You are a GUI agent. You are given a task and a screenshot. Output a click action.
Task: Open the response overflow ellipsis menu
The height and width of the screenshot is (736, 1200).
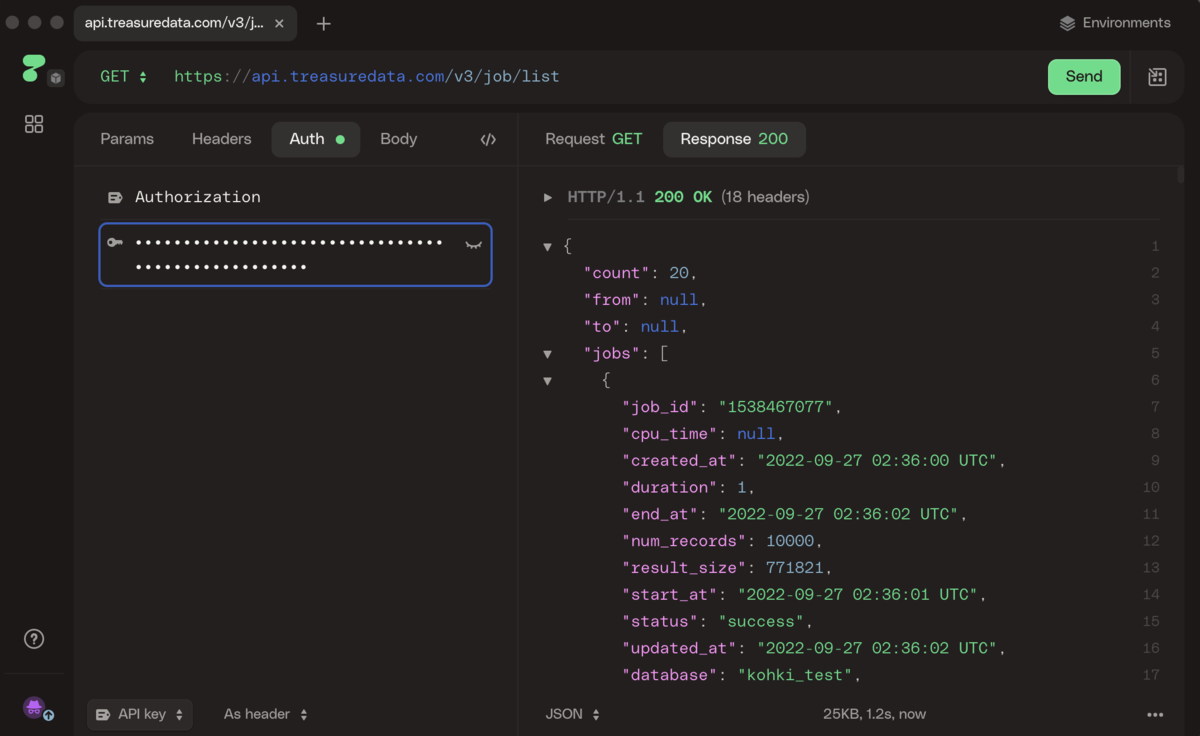(x=1154, y=714)
